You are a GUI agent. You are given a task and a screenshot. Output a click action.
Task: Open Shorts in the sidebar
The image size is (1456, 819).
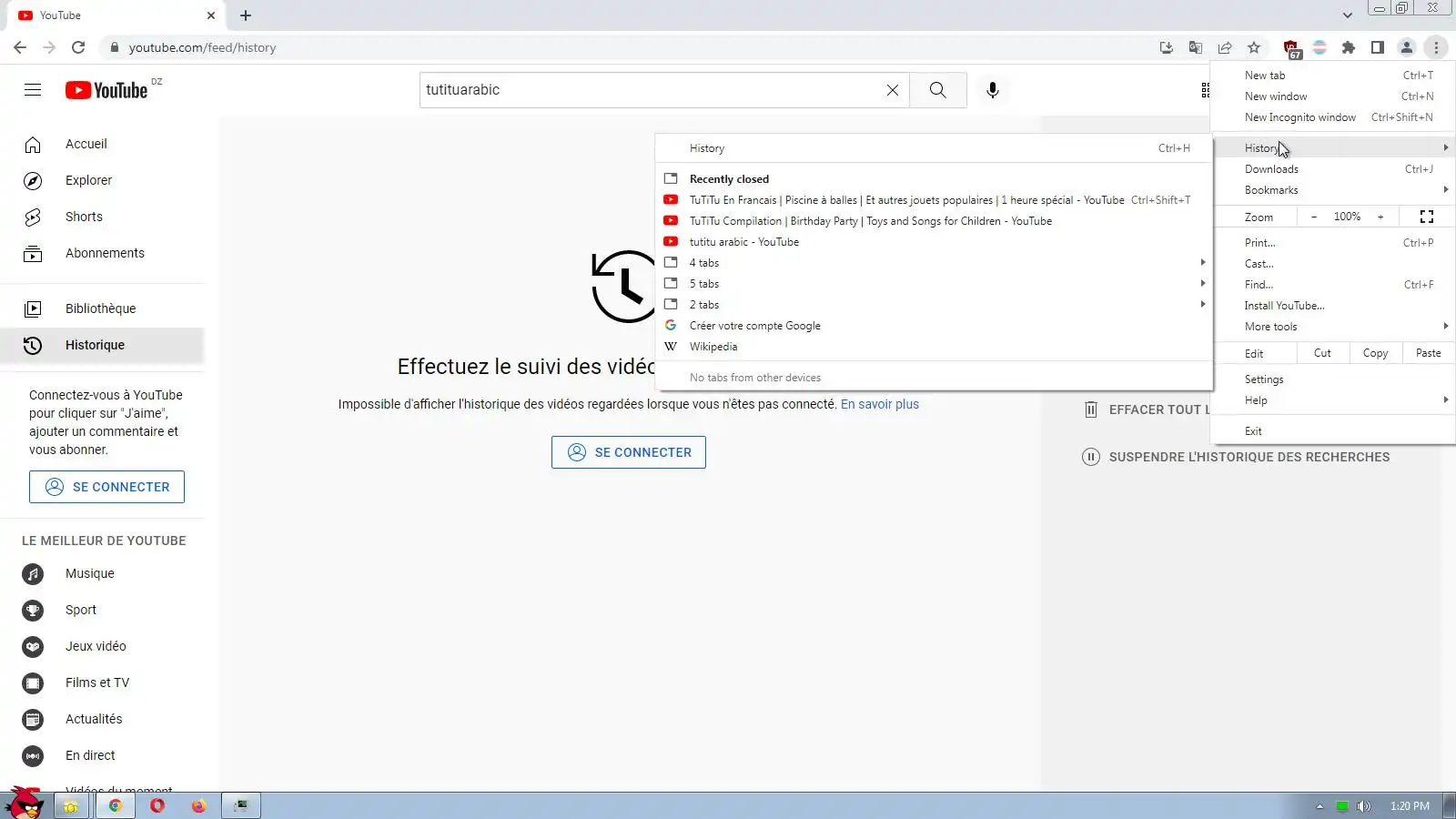point(102,217)
